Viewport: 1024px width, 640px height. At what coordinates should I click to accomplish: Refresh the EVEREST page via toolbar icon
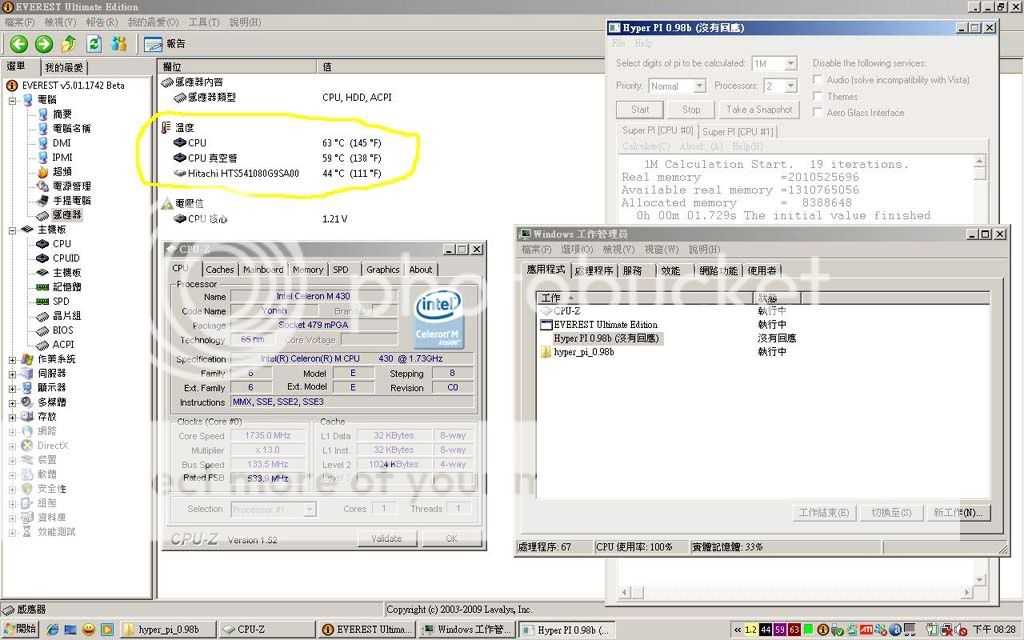tap(94, 44)
